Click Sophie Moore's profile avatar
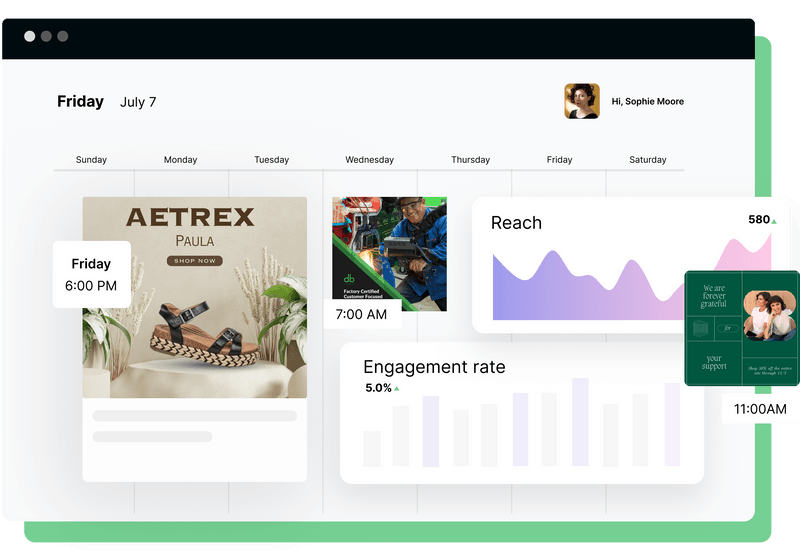Screen dimensions: 800x550 pos(581,101)
